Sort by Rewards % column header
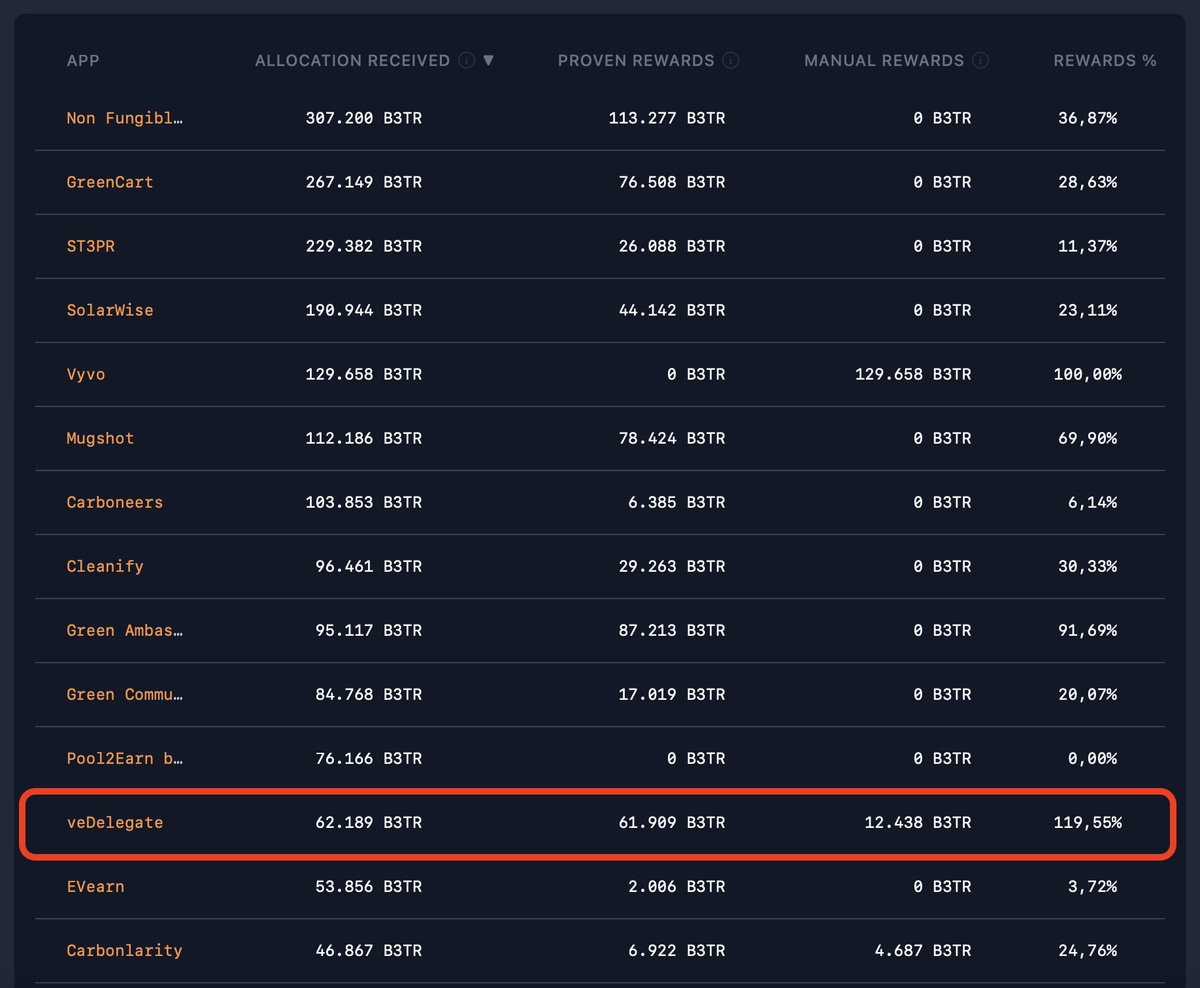 (1105, 60)
